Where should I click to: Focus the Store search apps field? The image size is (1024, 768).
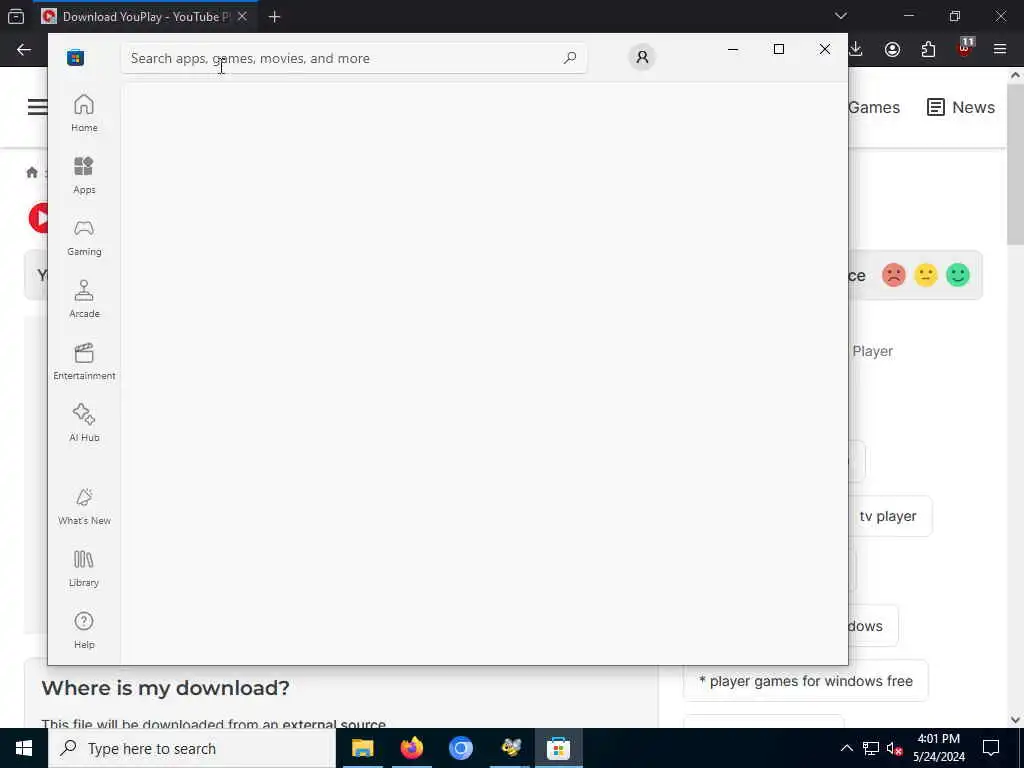click(x=353, y=58)
